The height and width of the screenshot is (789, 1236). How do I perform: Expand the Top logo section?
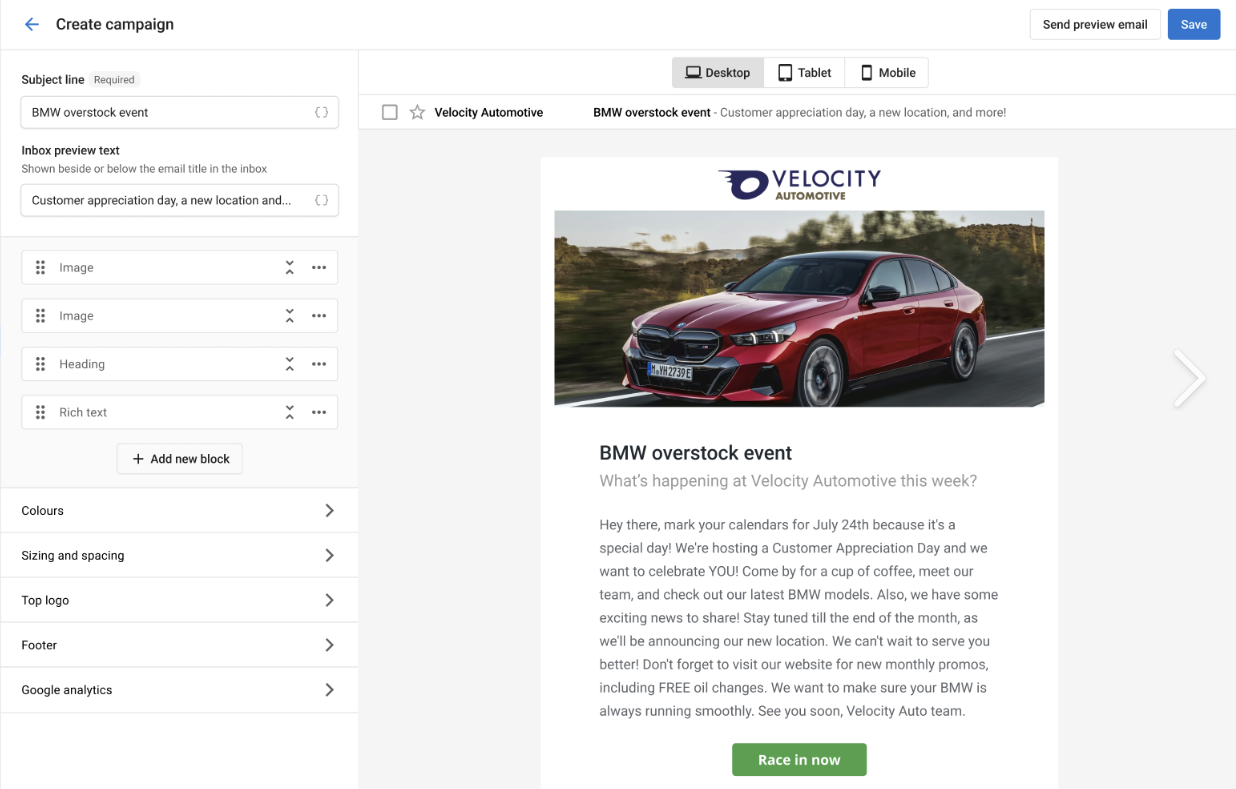(179, 600)
